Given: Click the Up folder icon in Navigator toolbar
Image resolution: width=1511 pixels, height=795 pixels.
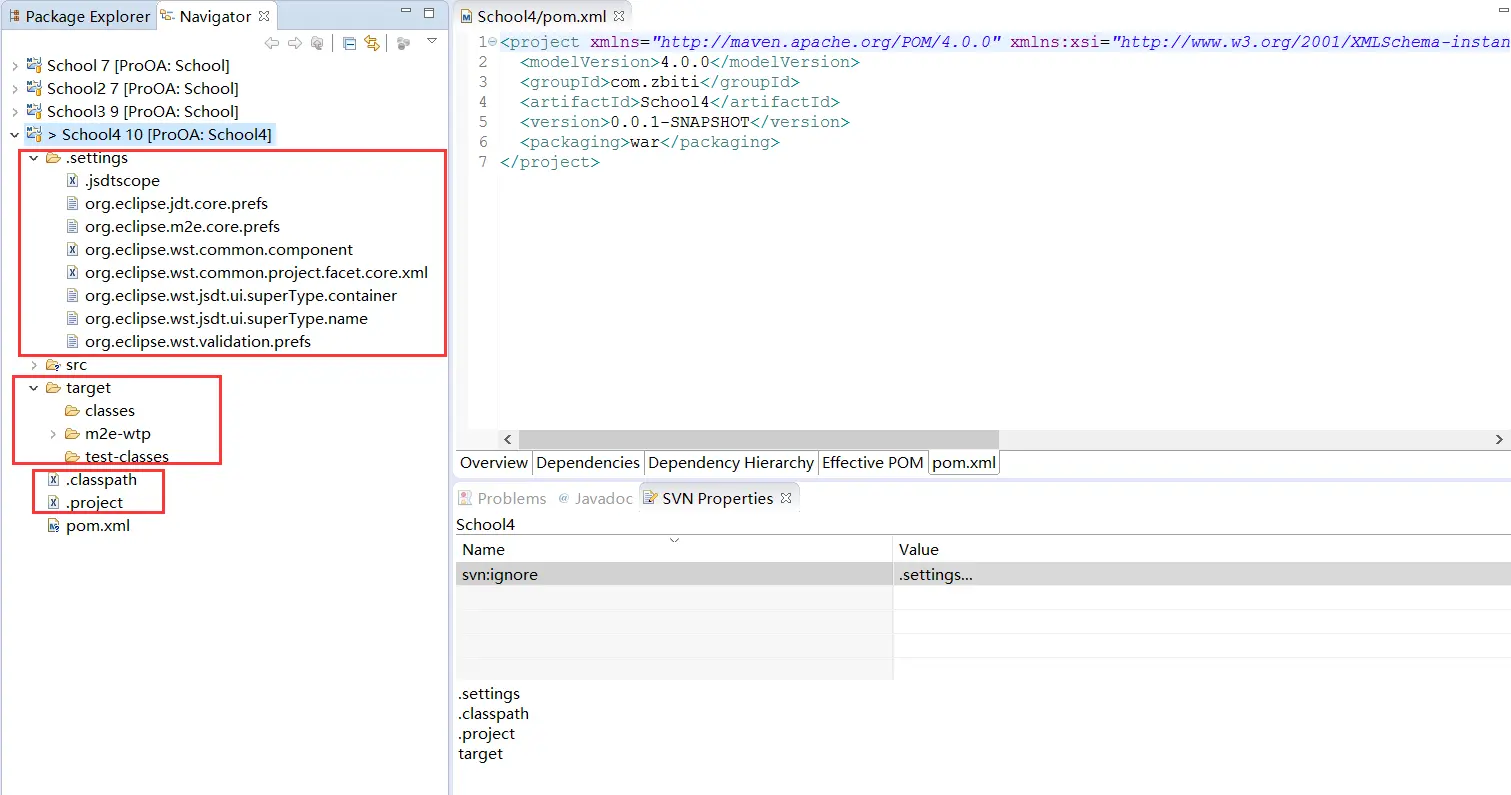Looking at the screenshot, I should point(318,43).
